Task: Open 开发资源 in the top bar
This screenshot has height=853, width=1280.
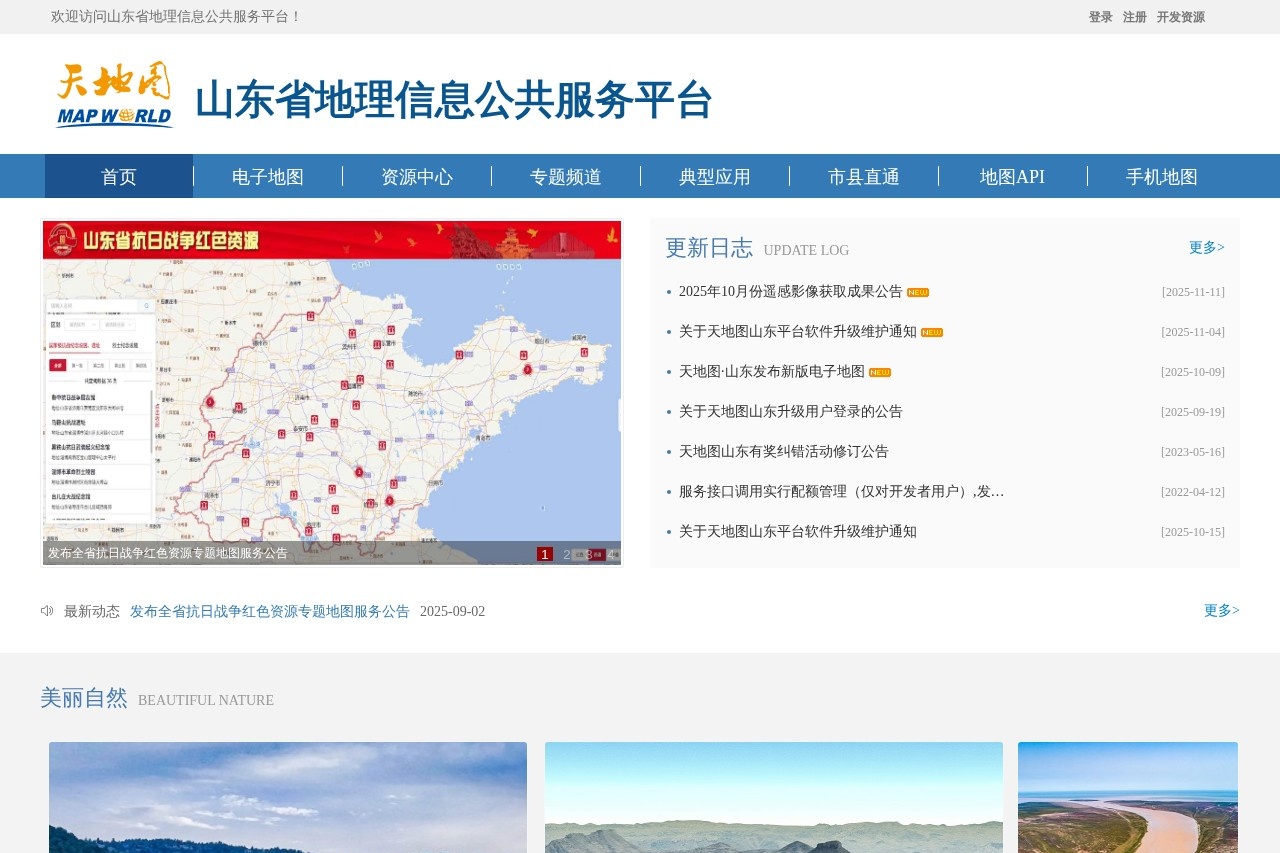Action: pos(1181,17)
